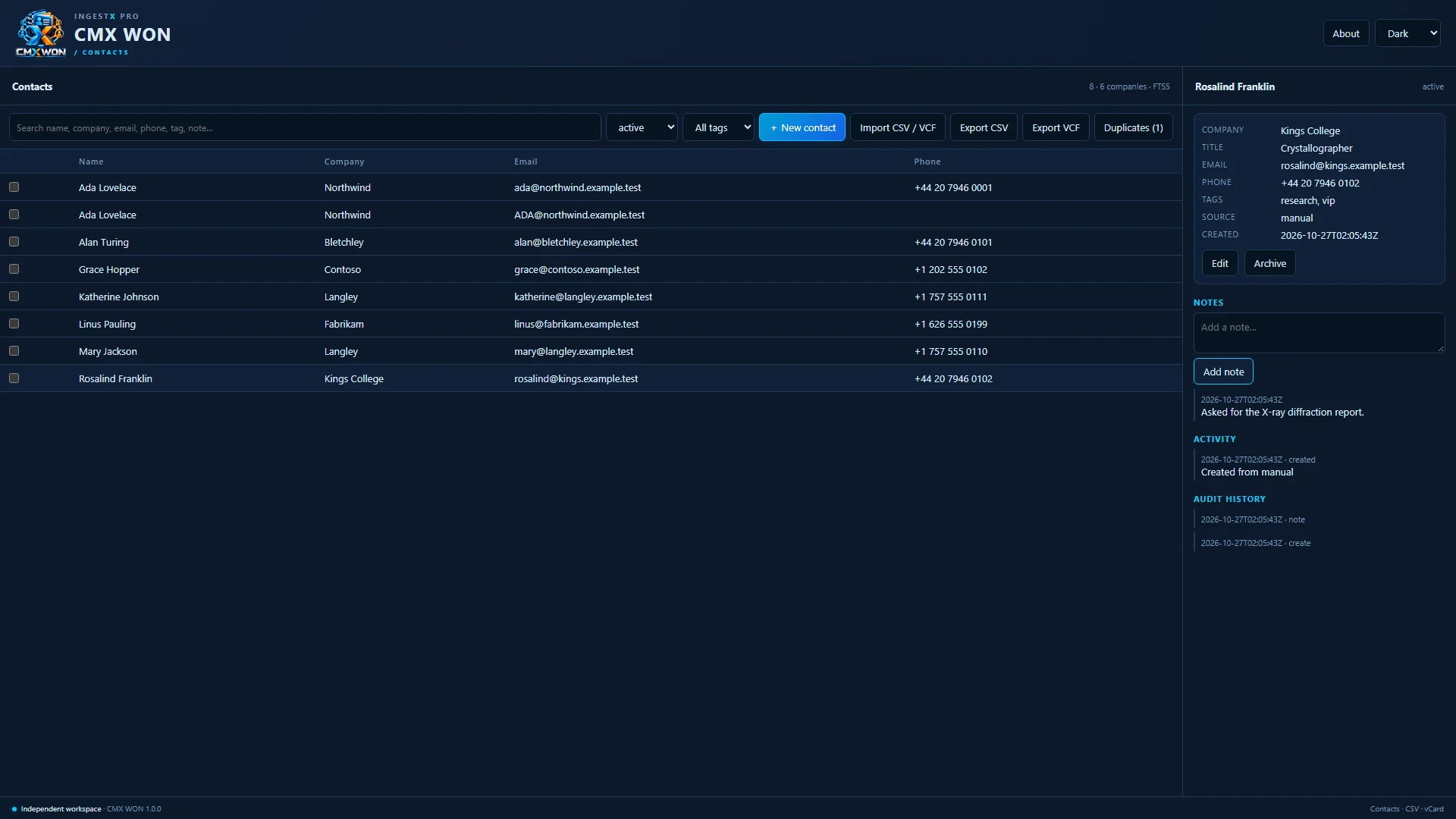Click ADA@northwind.example.test email cell
Viewport: 1456px width, 819px height.
pyautogui.click(x=579, y=215)
